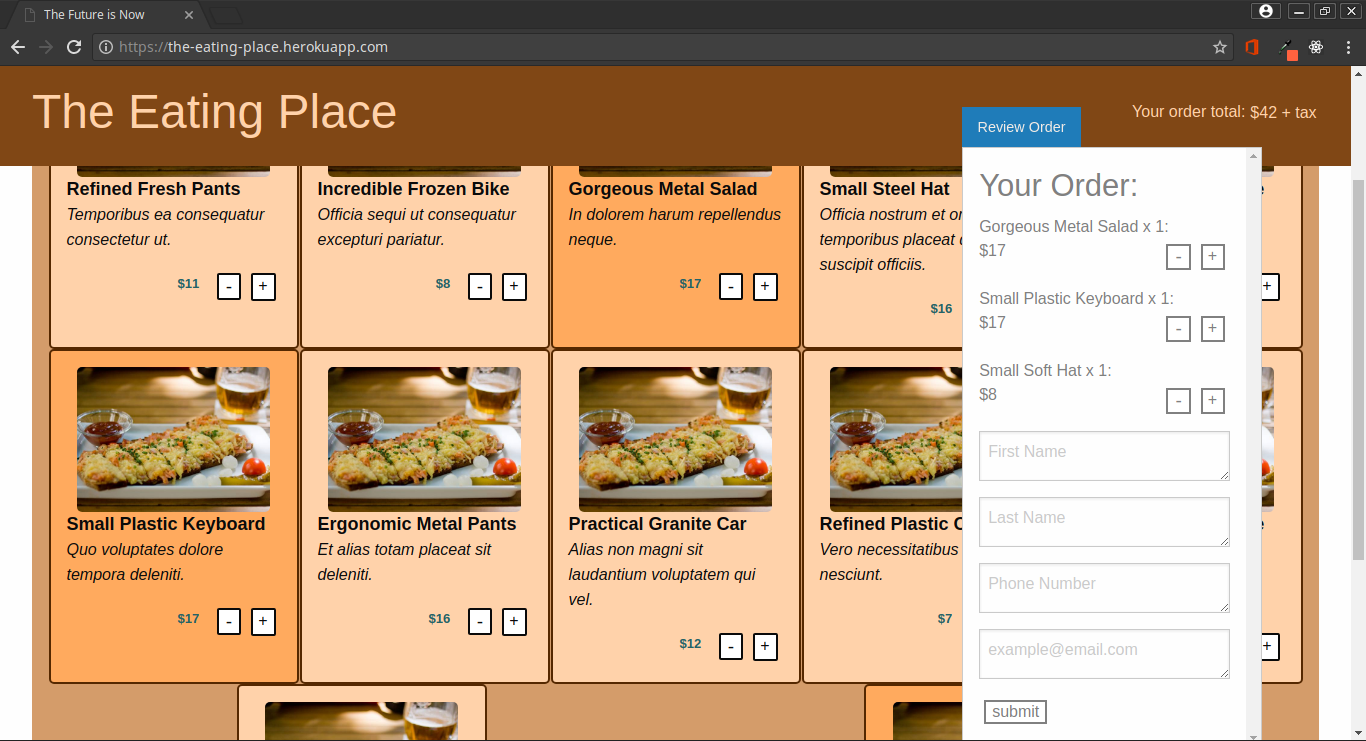Click plus on Practical Granite Car card
Screen dimensions: 1366x741
click(765, 647)
